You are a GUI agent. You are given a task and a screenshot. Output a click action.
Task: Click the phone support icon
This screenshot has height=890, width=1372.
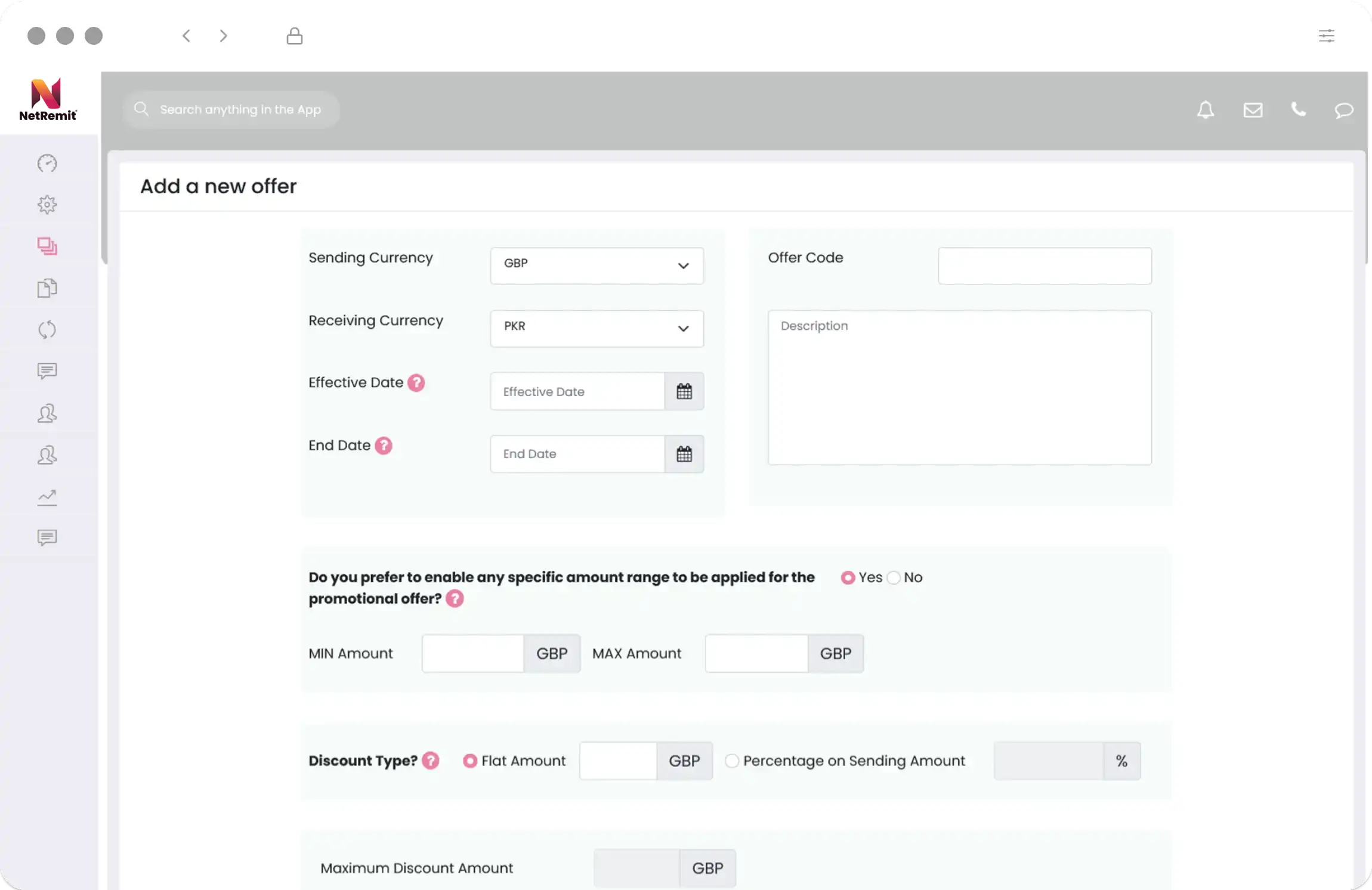pos(1298,109)
